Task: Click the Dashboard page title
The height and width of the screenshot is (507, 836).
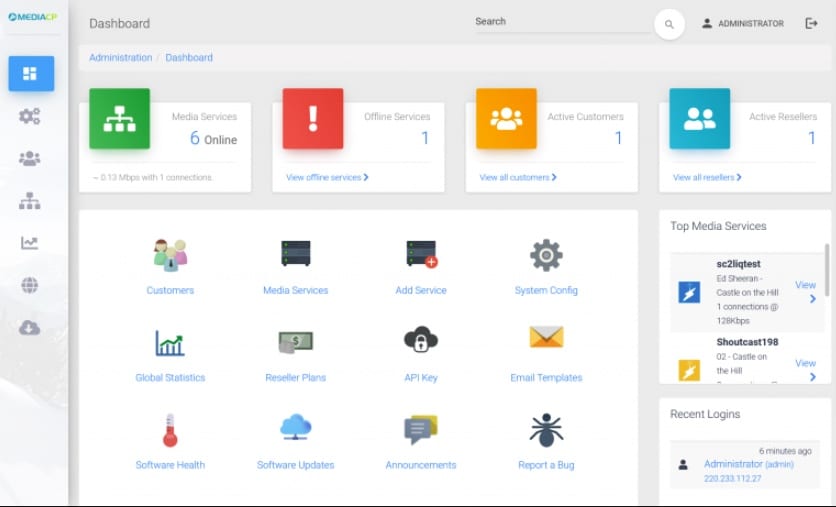Action: click(x=119, y=23)
